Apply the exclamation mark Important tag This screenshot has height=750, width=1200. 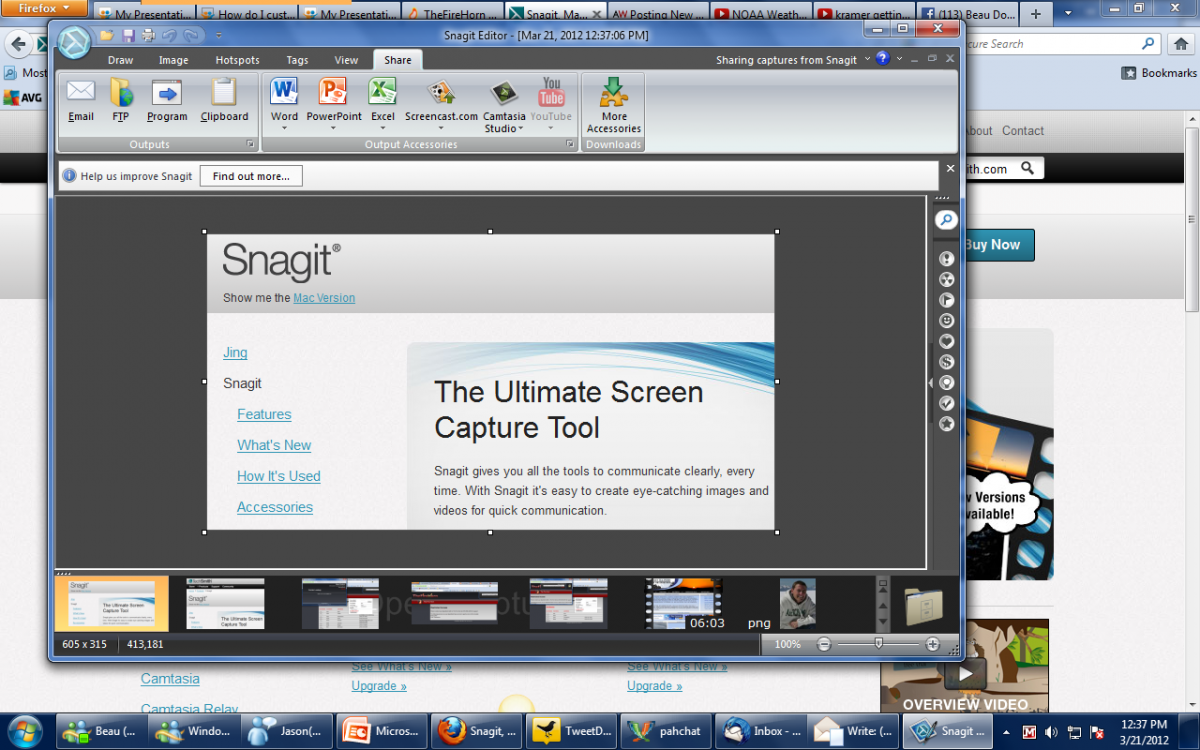[x=946, y=259]
